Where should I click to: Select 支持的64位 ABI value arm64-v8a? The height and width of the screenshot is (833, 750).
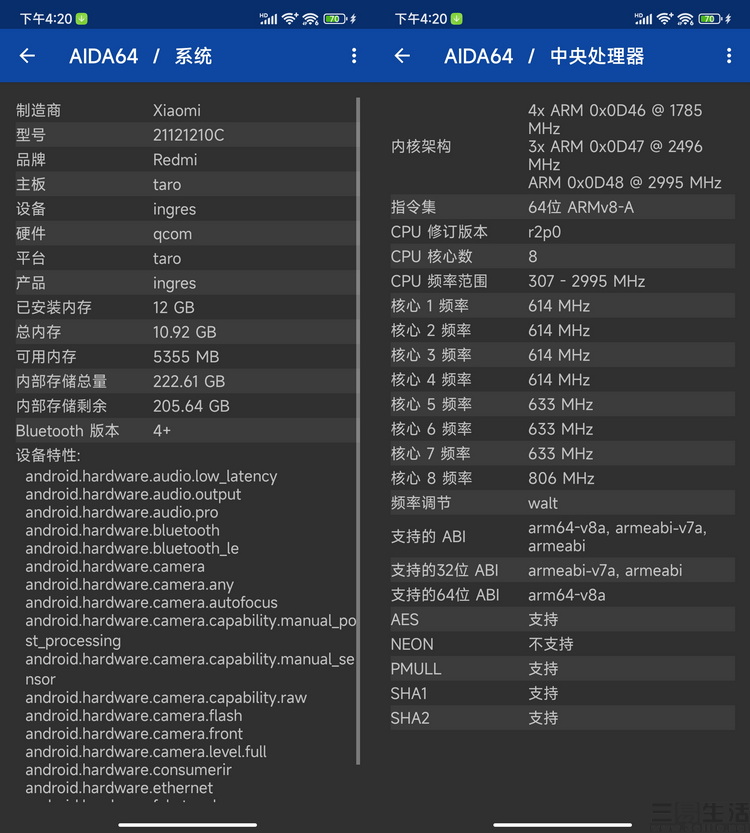(567, 595)
